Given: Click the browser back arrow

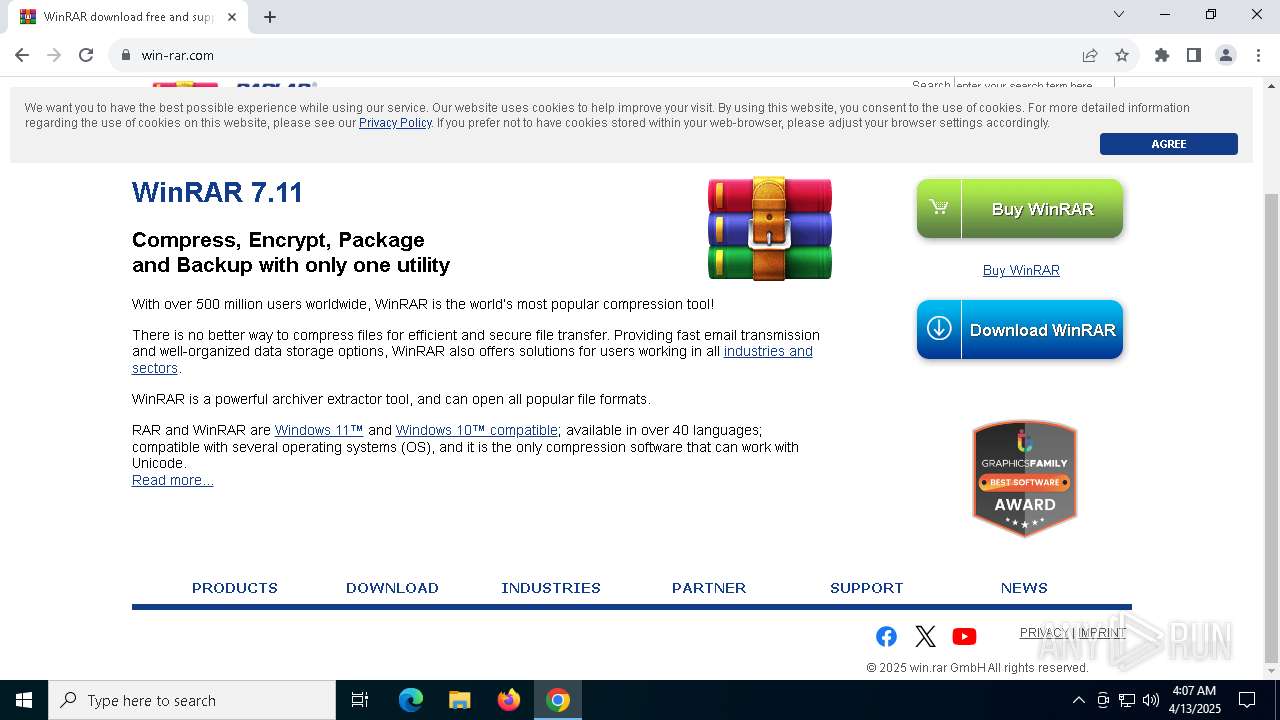Looking at the screenshot, I should tap(22, 55).
